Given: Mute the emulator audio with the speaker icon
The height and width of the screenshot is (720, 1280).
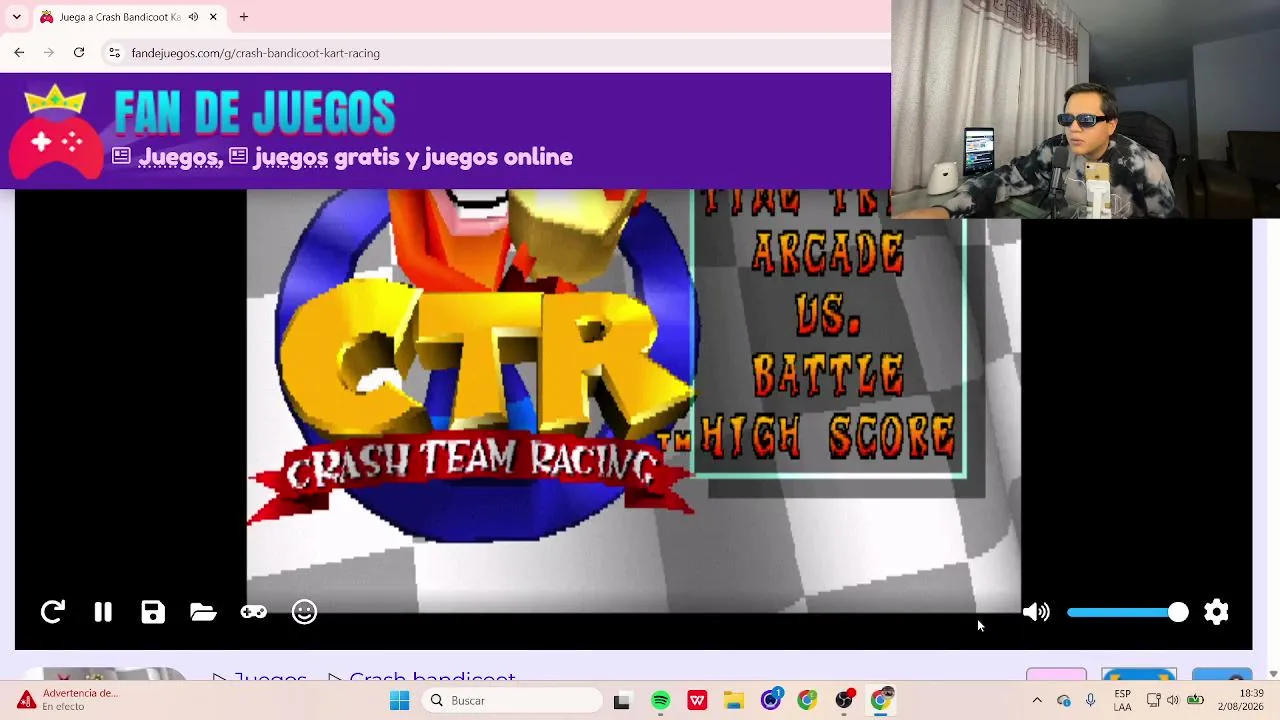Looking at the screenshot, I should (x=1036, y=612).
